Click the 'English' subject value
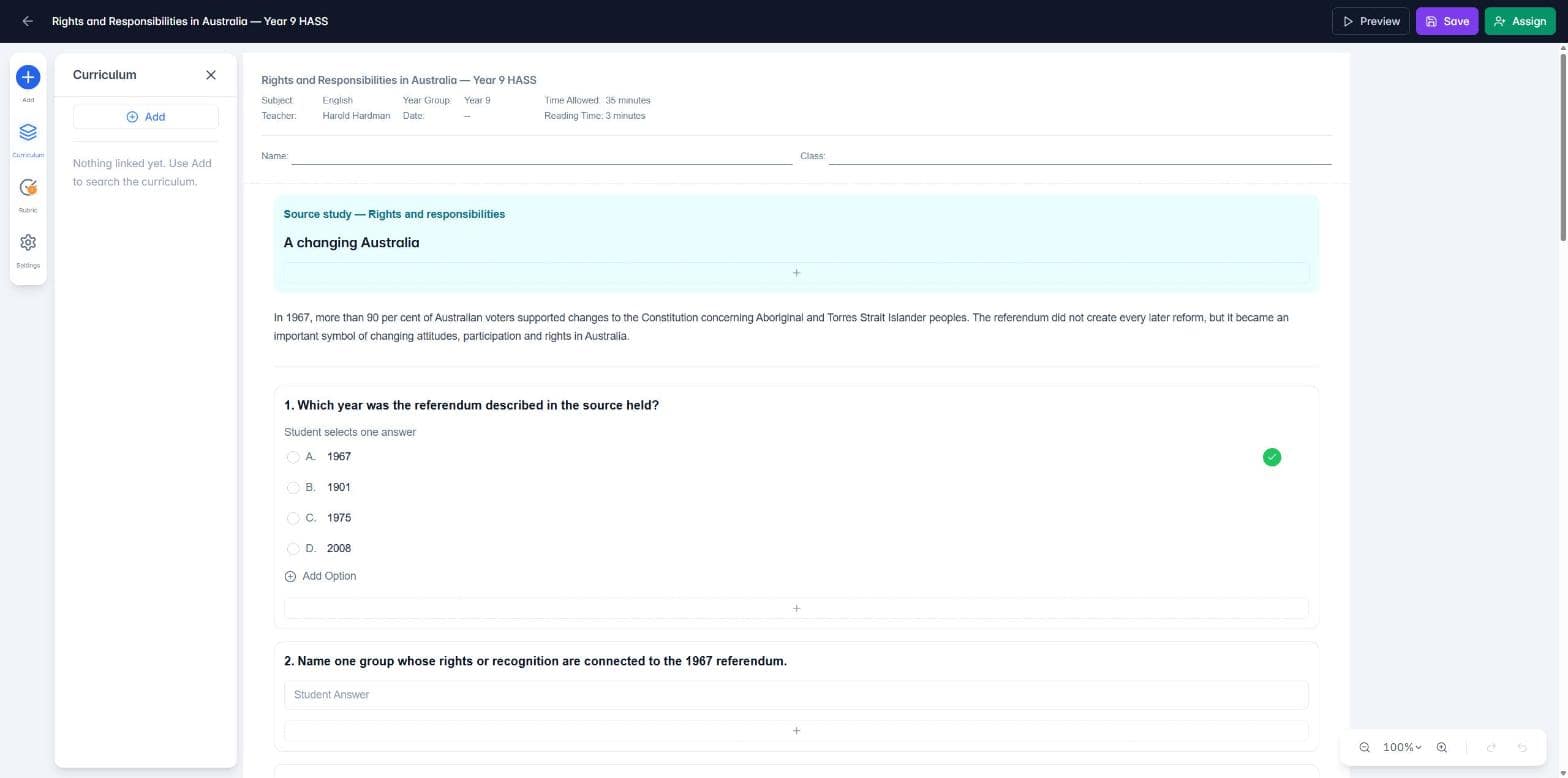 coord(337,100)
